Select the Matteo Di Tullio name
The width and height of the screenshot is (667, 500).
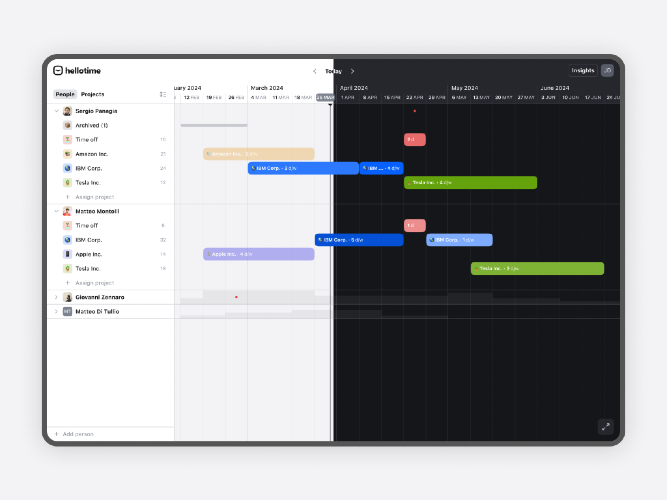[97, 311]
